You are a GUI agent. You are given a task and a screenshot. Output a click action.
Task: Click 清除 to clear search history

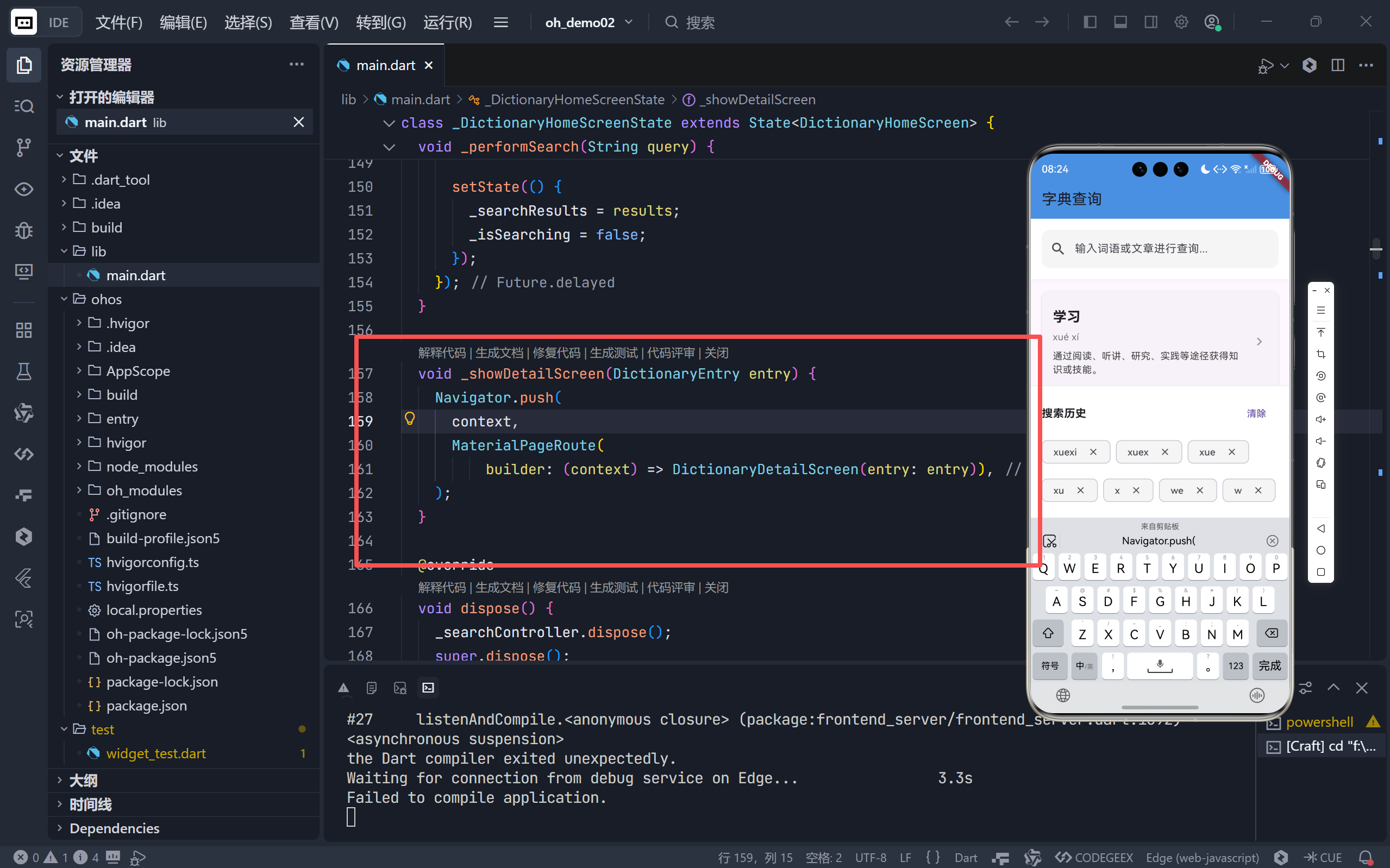coord(1256,413)
